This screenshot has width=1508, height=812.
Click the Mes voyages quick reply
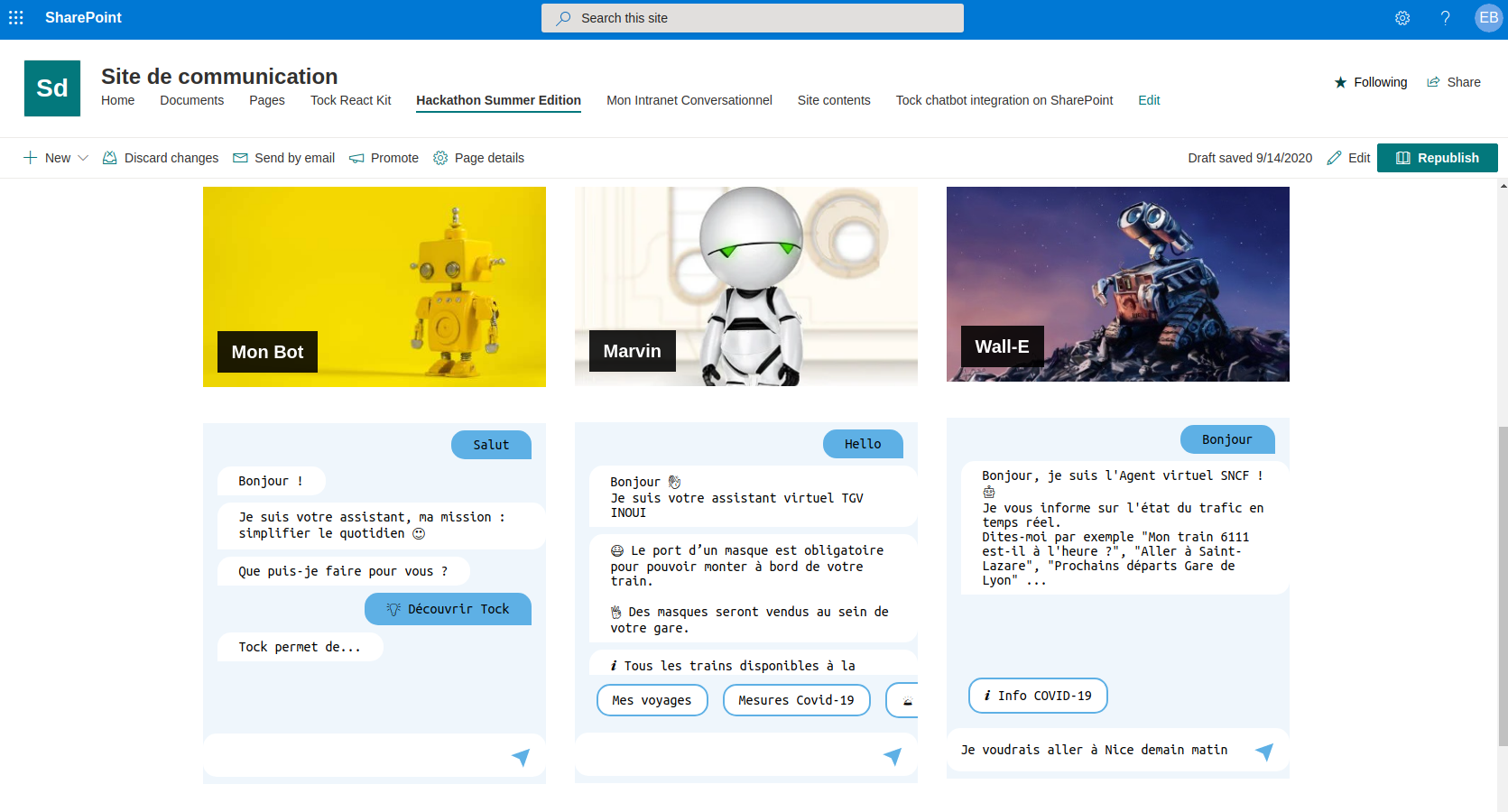tap(652, 700)
